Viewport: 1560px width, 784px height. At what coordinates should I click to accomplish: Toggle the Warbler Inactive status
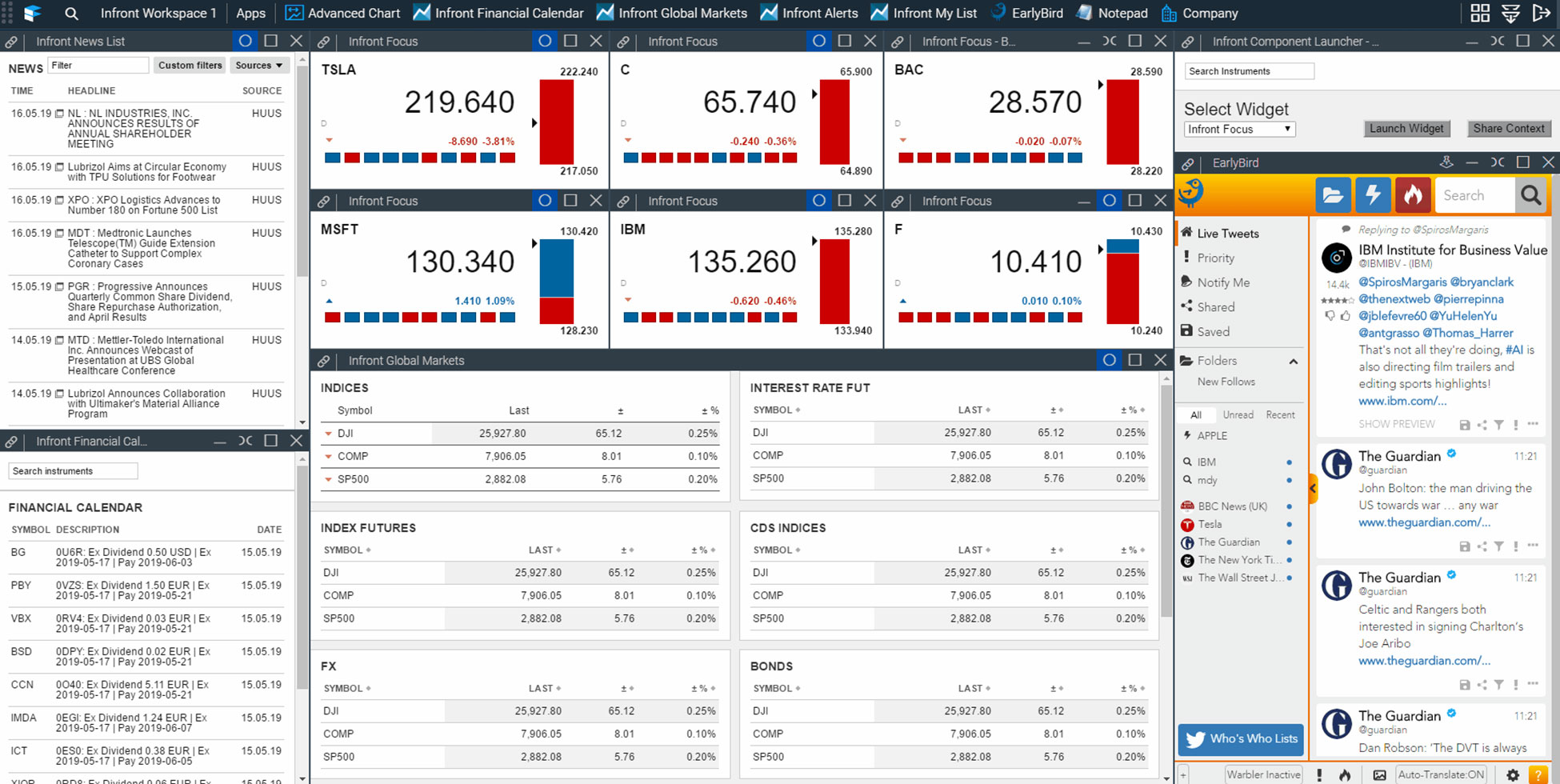[1263, 774]
